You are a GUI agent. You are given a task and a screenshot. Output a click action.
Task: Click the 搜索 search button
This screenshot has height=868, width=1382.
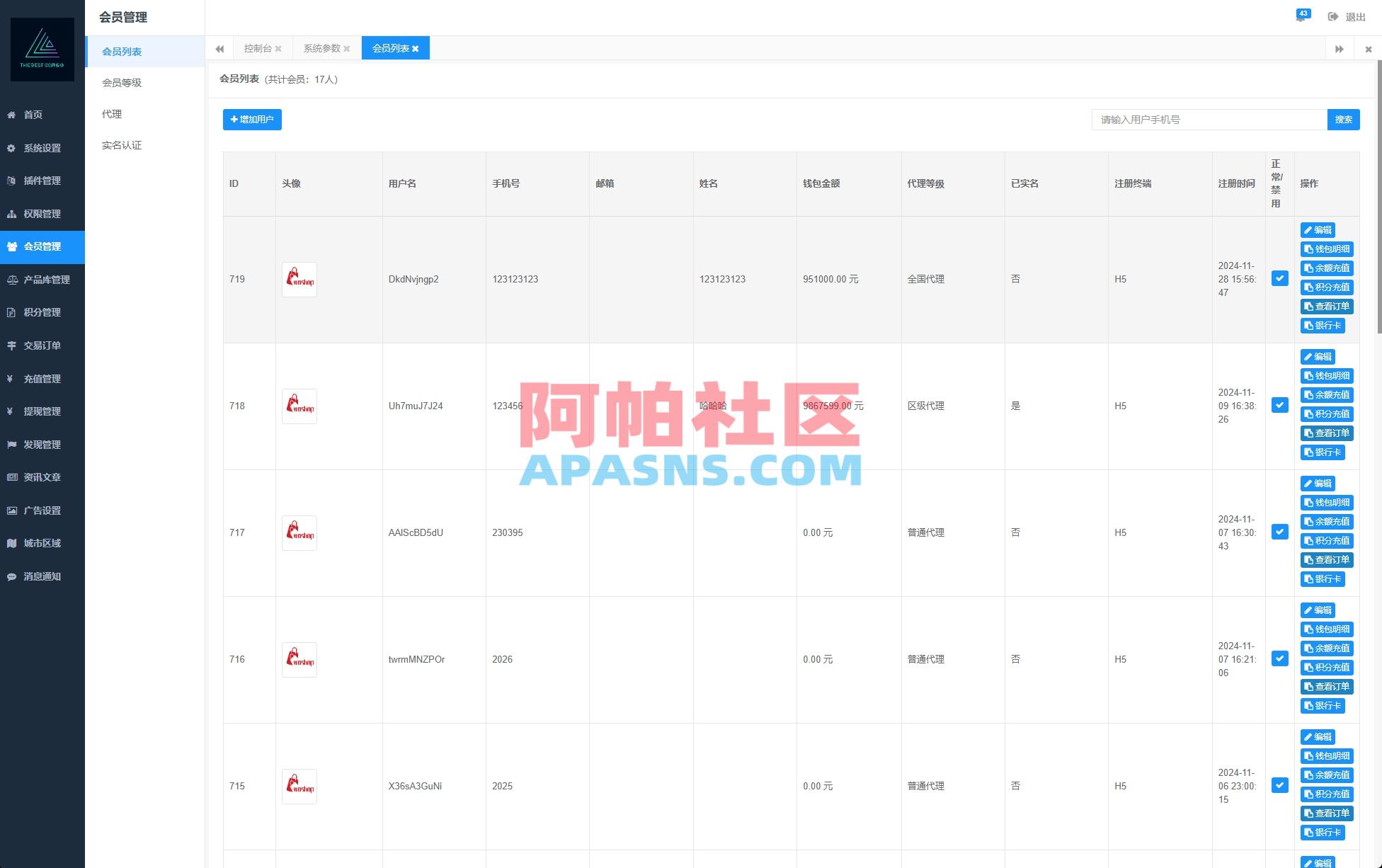(1343, 119)
